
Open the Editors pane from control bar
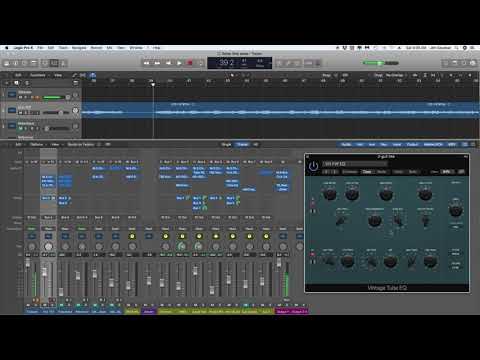coord(63,63)
